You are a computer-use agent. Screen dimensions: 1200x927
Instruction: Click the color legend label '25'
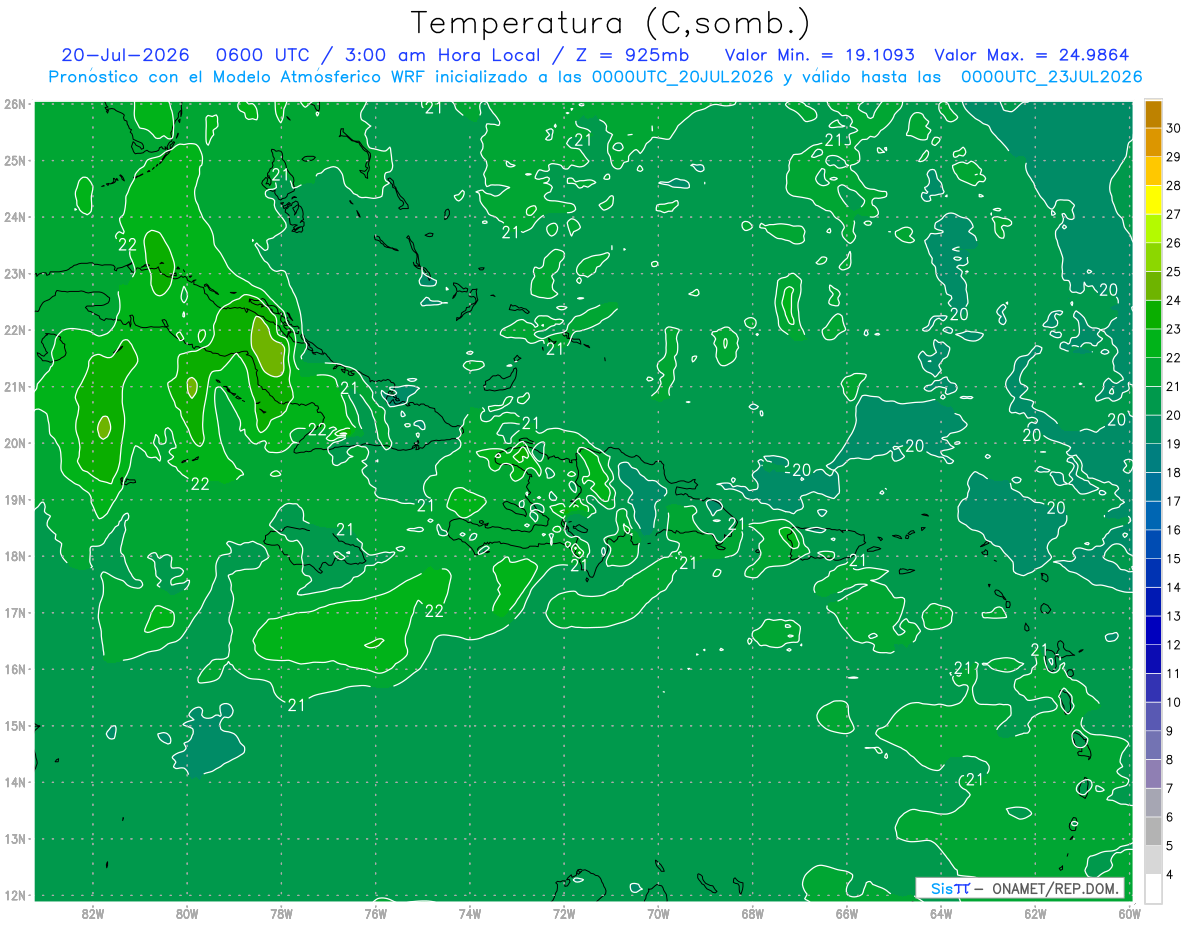pyautogui.click(x=1174, y=271)
